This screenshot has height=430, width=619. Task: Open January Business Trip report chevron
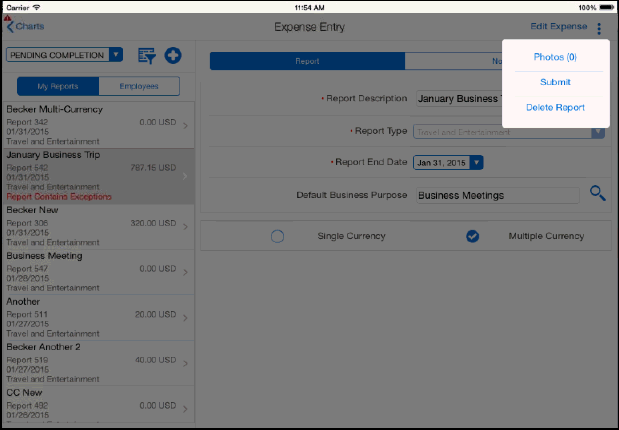coord(185,176)
